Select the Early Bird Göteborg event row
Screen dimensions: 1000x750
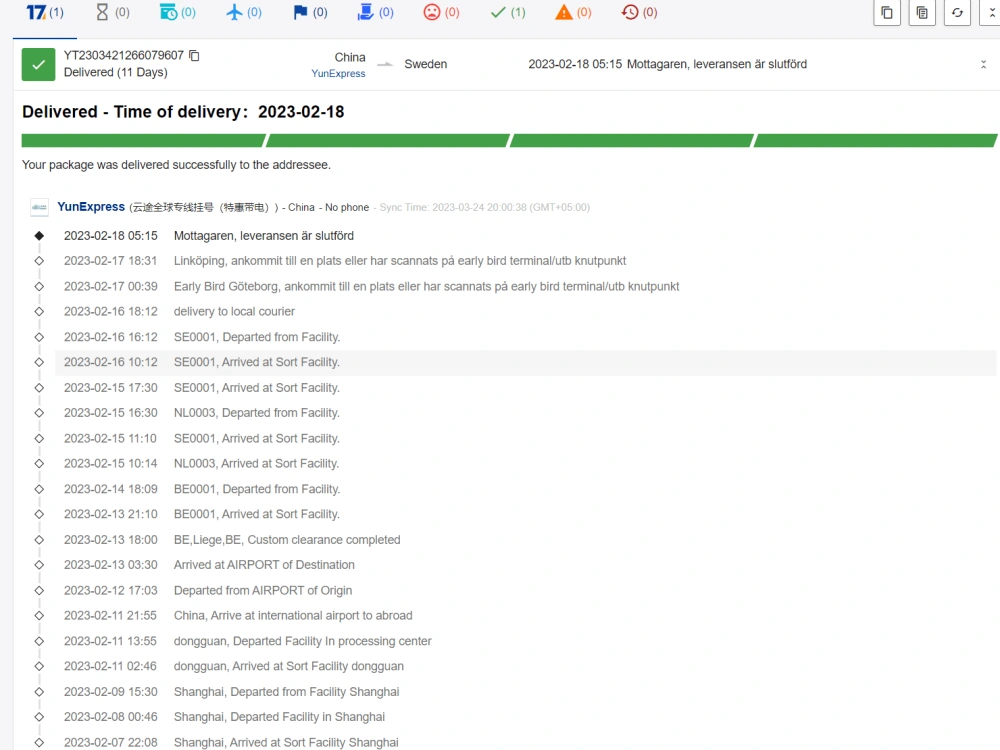(x=526, y=286)
